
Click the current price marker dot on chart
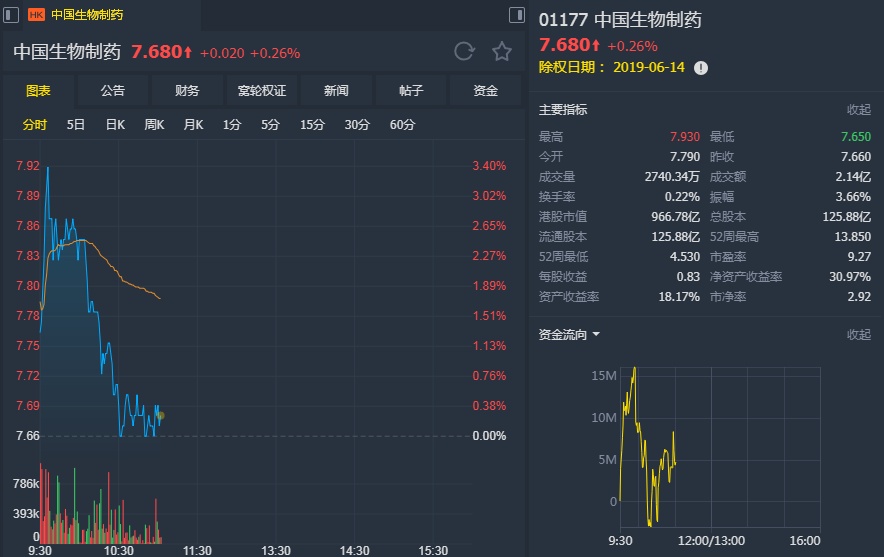click(x=161, y=416)
